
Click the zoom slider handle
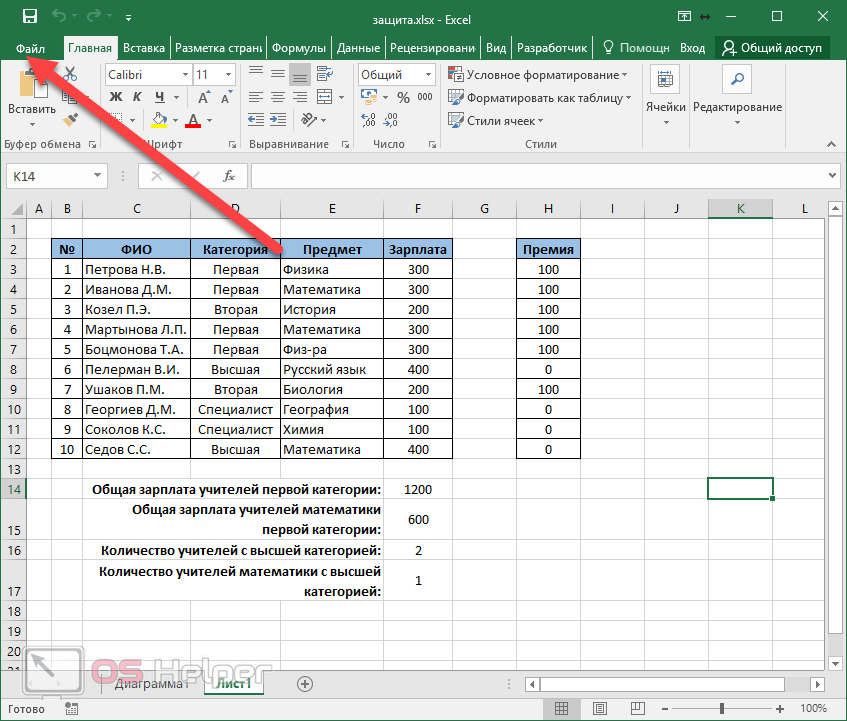(x=722, y=709)
